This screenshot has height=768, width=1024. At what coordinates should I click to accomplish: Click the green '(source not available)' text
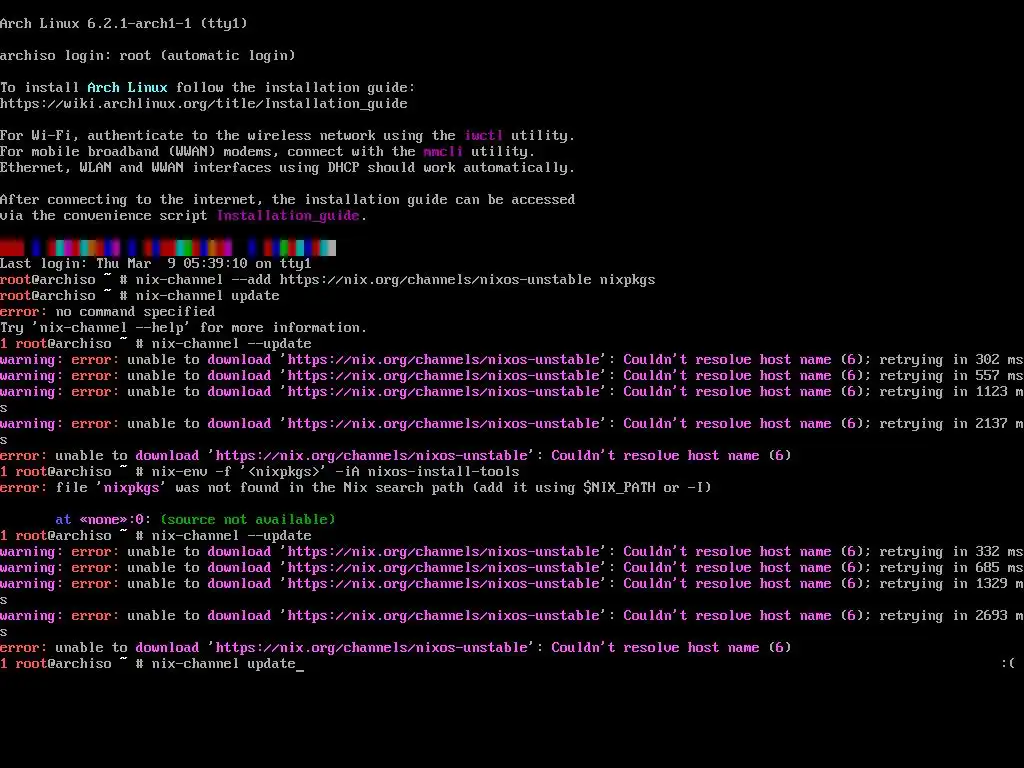(x=248, y=520)
